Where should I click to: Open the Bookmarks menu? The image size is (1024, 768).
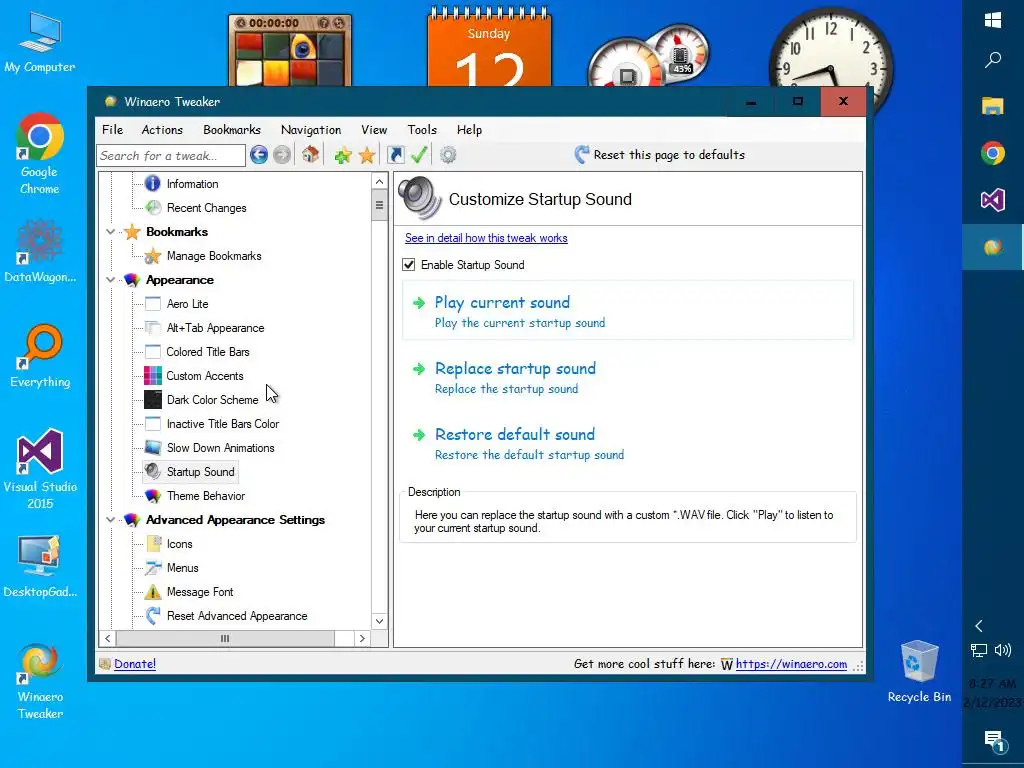click(232, 129)
